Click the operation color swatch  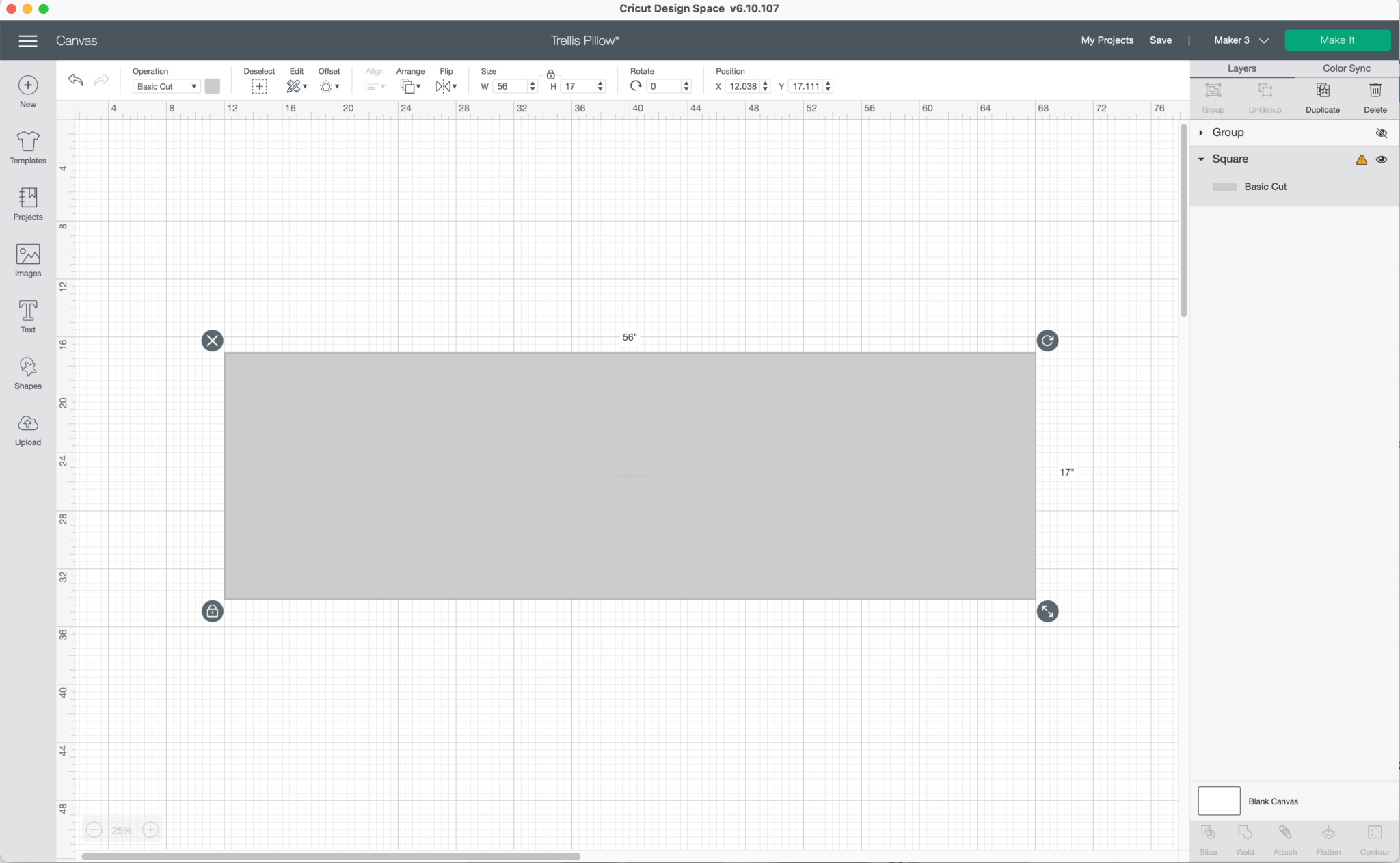[213, 86]
